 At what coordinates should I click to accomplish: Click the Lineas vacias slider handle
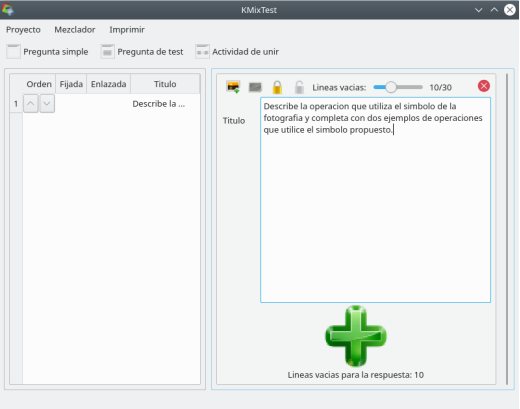[x=391, y=87]
